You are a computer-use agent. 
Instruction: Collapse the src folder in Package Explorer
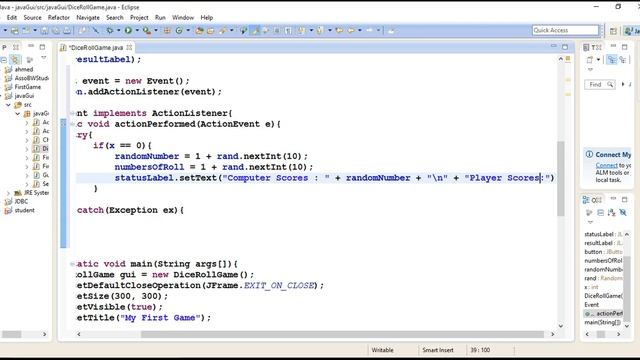point(8,105)
